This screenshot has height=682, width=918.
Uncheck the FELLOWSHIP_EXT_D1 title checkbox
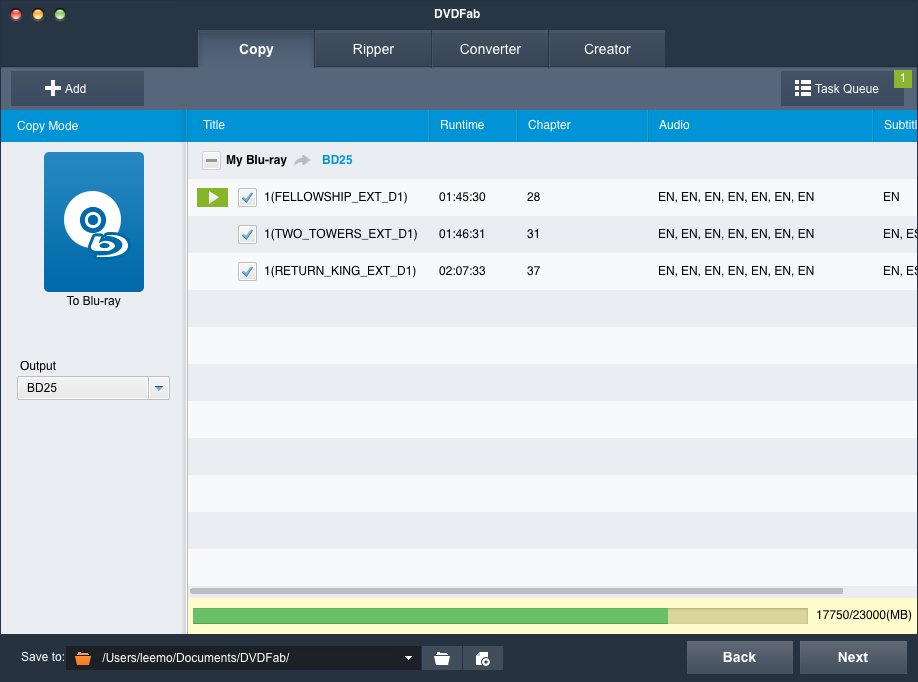click(247, 197)
